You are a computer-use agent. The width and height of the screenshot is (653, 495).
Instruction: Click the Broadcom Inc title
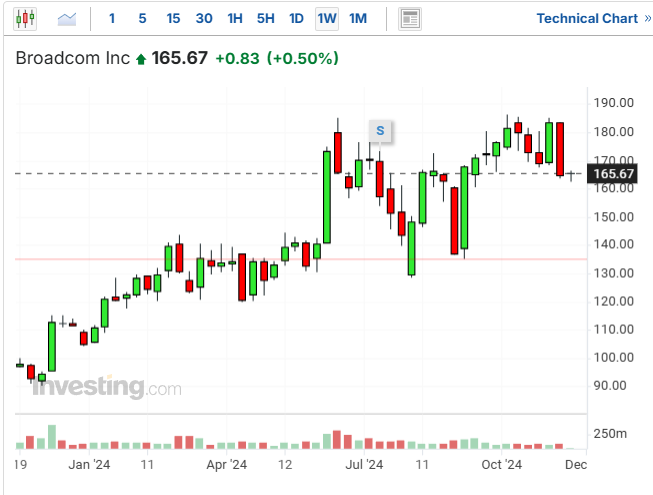pos(72,58)
